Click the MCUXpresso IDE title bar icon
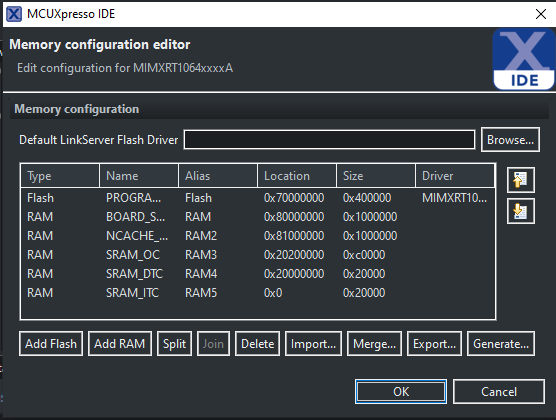The height and width of the screenshot is (420, 556). pyautogui.click(x=14, y=14)
